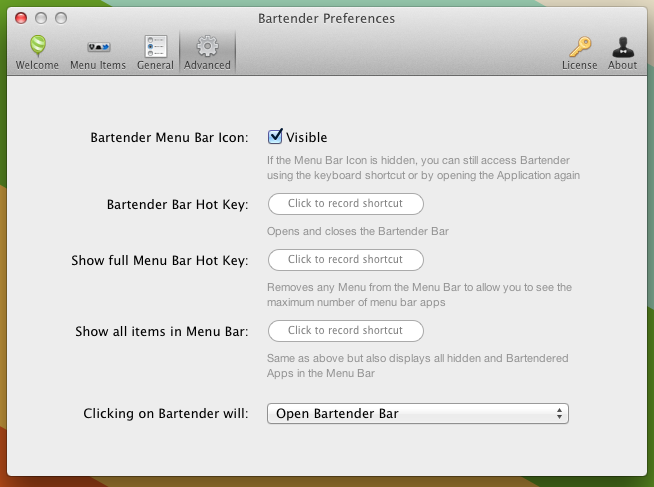Click the Show full Menu Bar Hot Key label
The image size is (654, 487).
coord(160,260)
